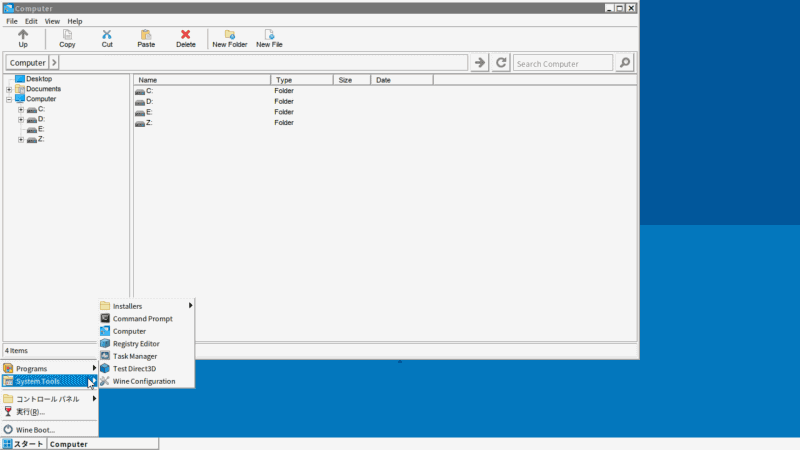This screenshot has width=800, height=450.
Task: Open the Edit menu
Action: 31,21
